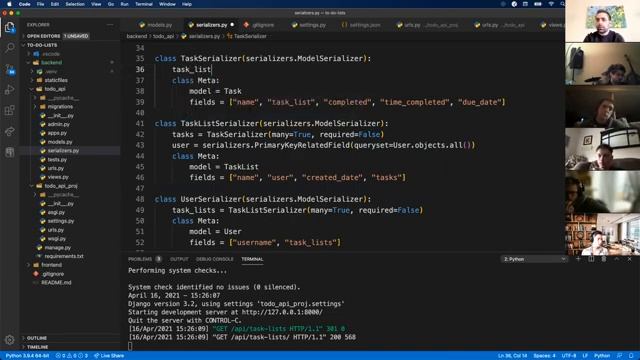The width and height of the screenshot is (640, 360).
Task: Click the Python 3.9.4 64-bit interpreter status
Action: coord(27,356)
